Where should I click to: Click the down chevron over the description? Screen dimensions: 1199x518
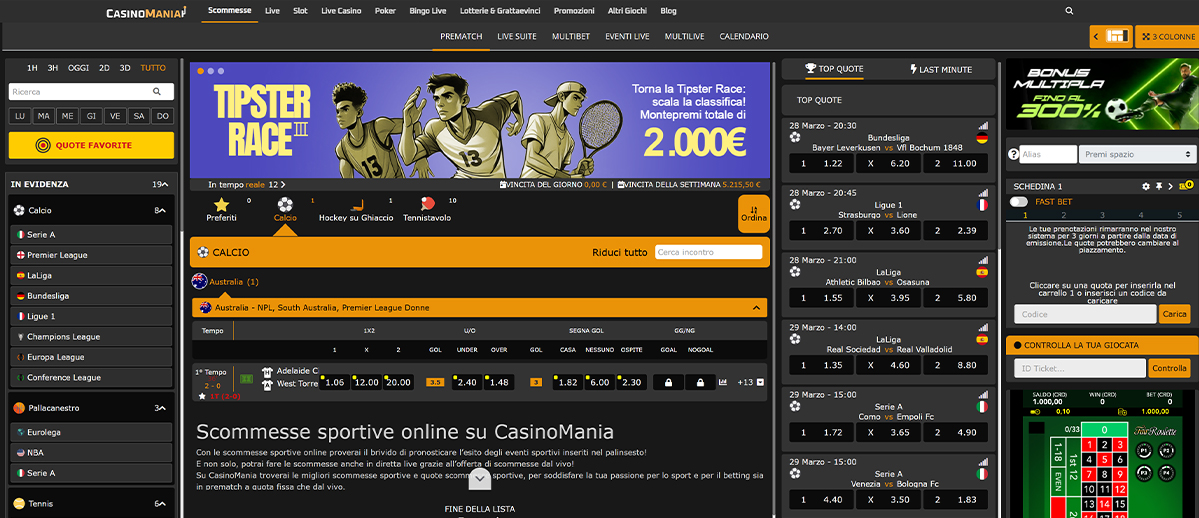pyautogui.click(x=480, y=480)
